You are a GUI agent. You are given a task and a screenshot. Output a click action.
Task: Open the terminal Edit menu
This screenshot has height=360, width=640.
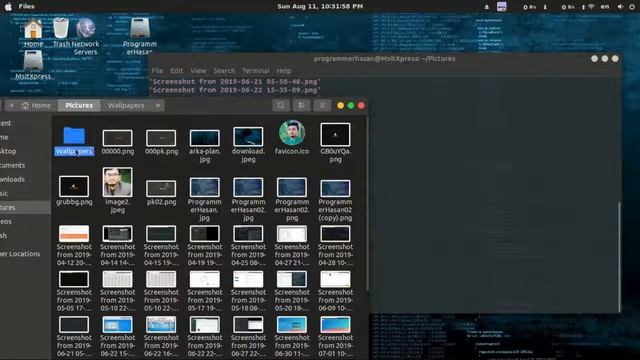(x=177, y=71)
